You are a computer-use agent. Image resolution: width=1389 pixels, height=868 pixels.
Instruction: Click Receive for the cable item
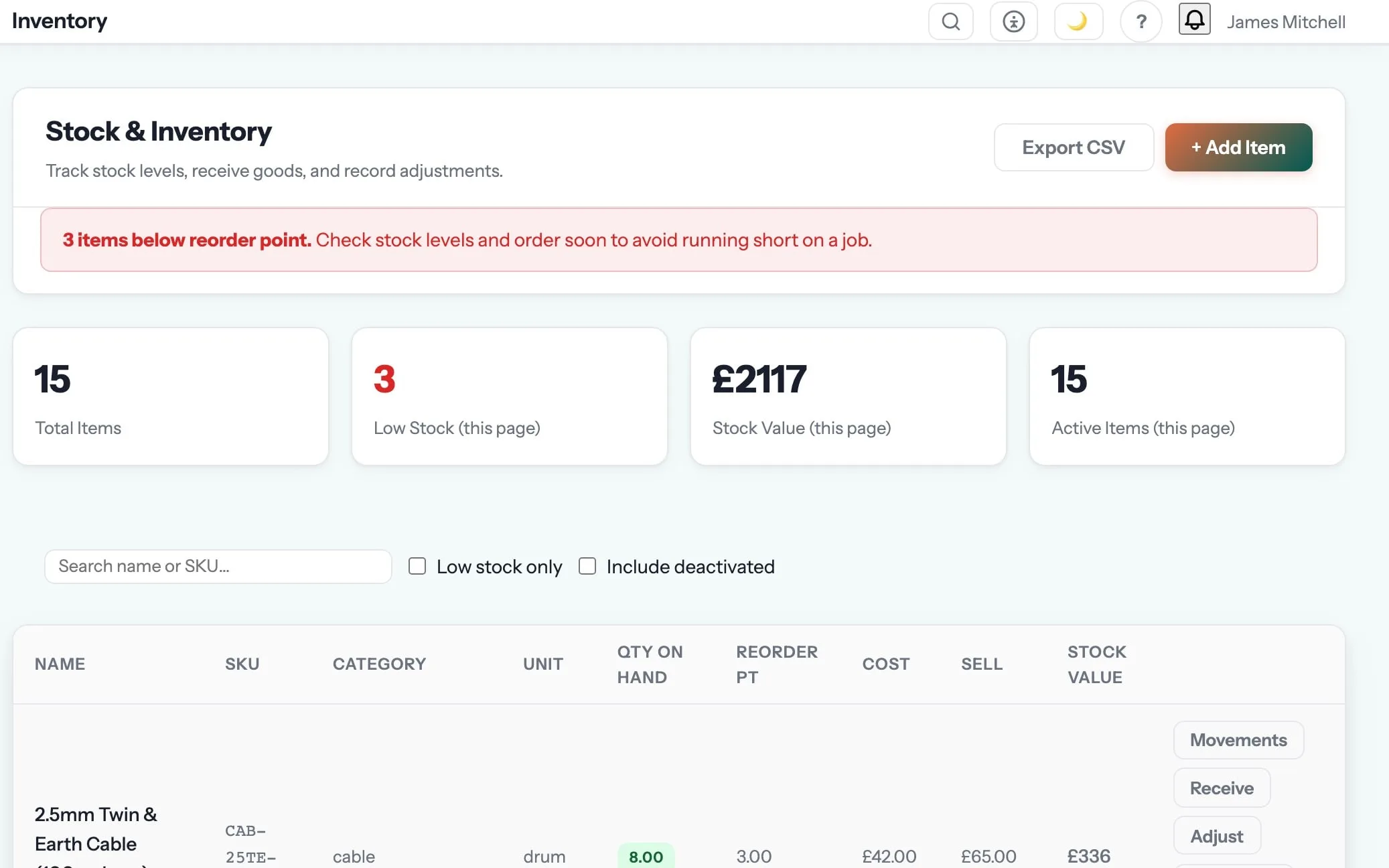[1222, 788]
